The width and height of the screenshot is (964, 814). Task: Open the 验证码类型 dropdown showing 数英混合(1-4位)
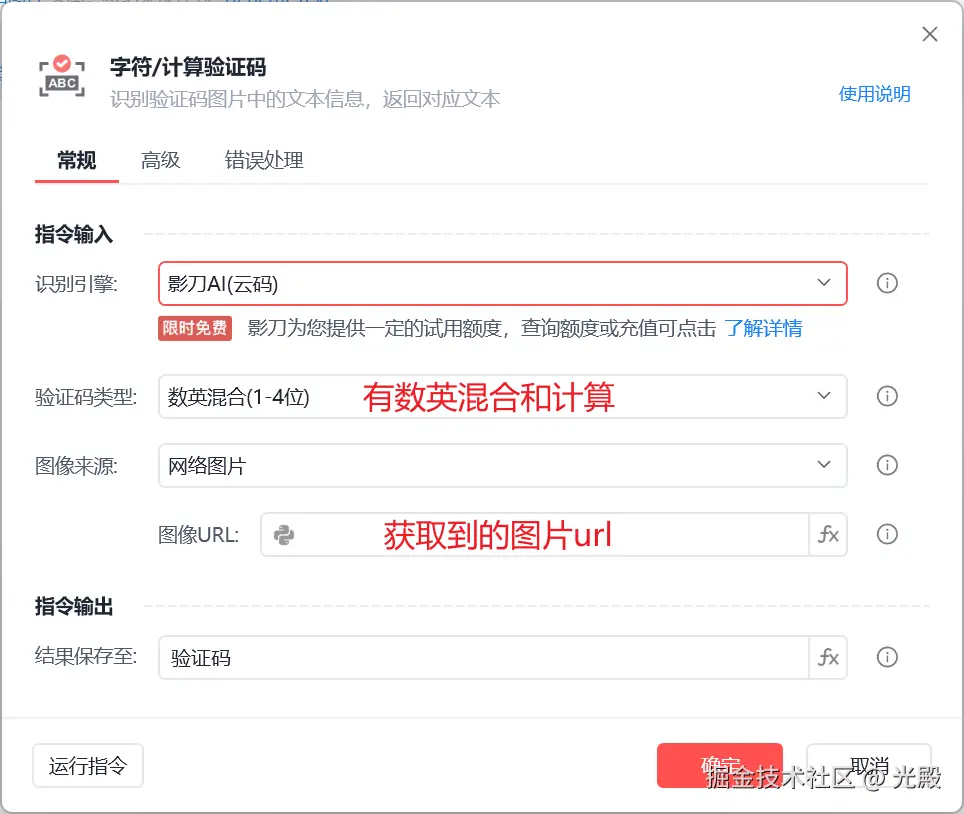(x=502, y=397)
